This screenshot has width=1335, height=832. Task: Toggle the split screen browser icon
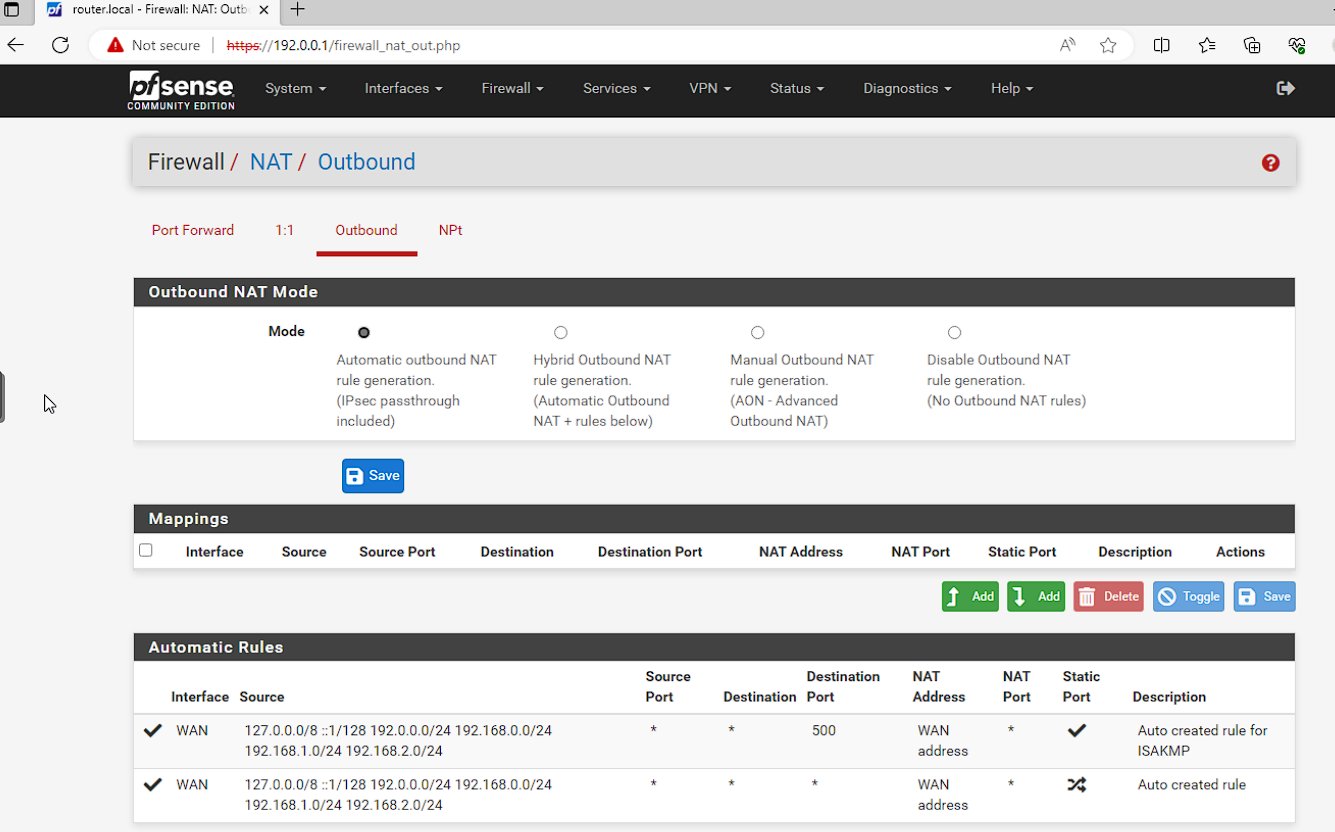click(x=1162, y=45)
